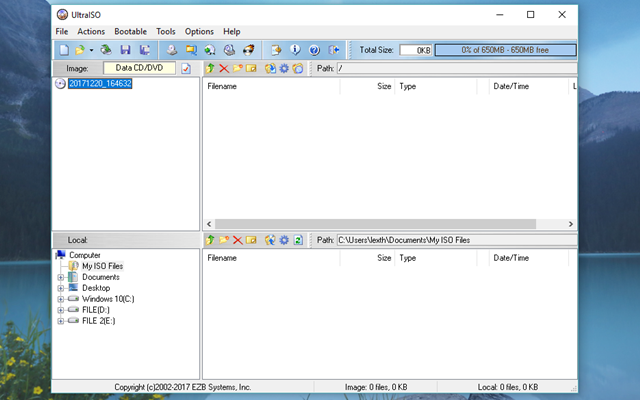Click the clock-folder icon in image toolbar
This screenshot has height=400, width=640.
point(298,68)
